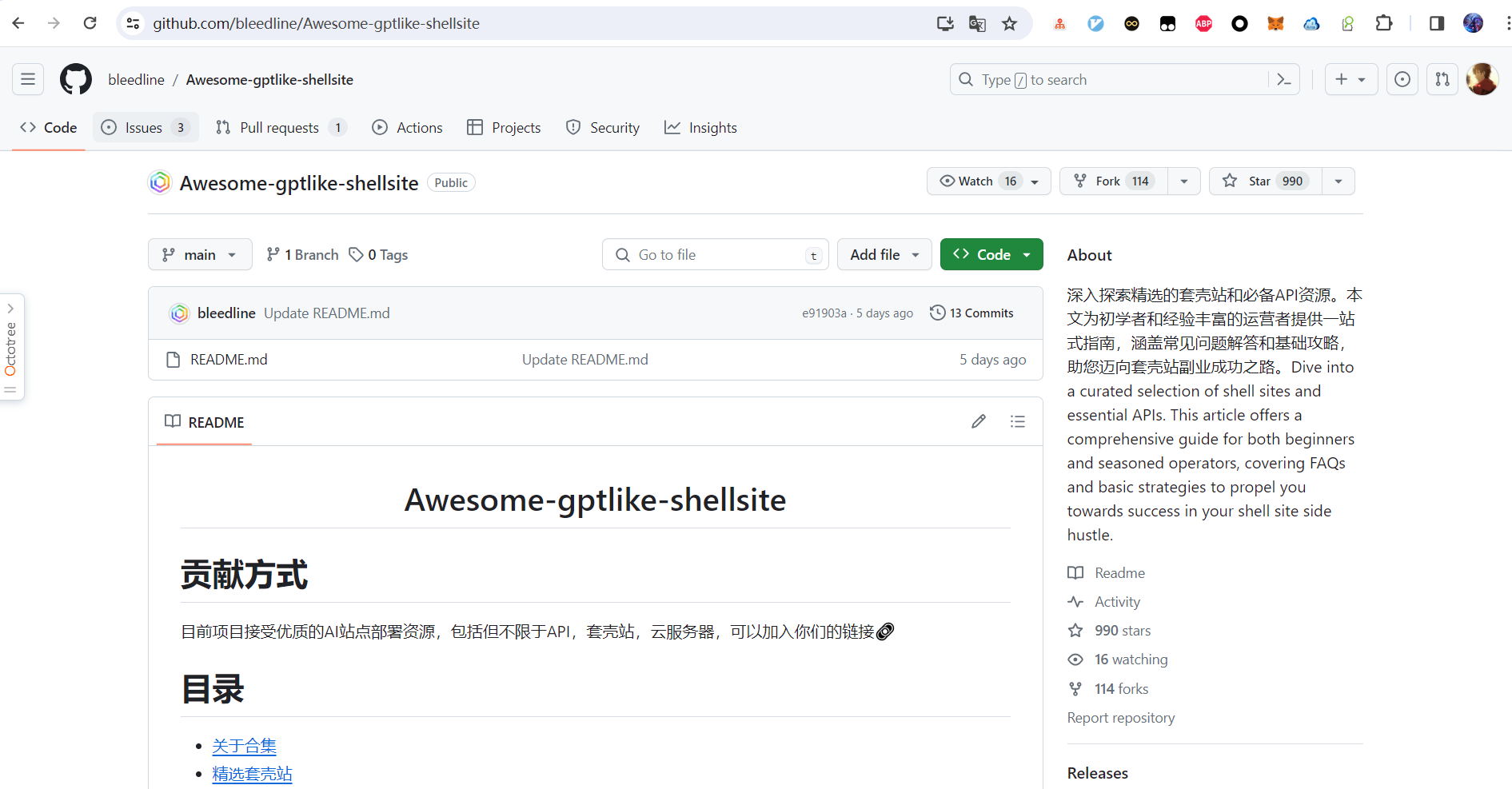Reload the page with the refresh icon
The image size is (1512, 789).
(x=90, y=23)
